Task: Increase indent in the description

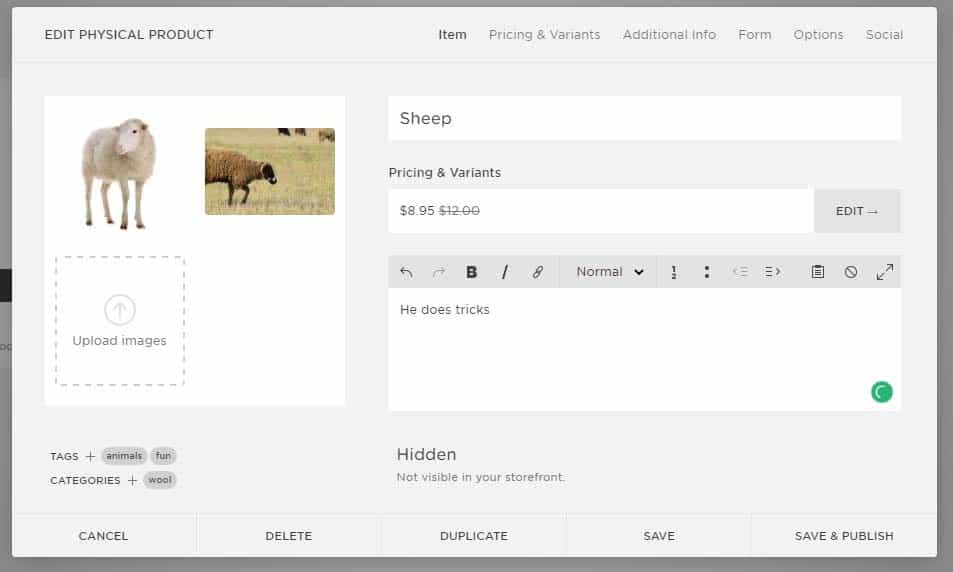Action: click(772, 272)
